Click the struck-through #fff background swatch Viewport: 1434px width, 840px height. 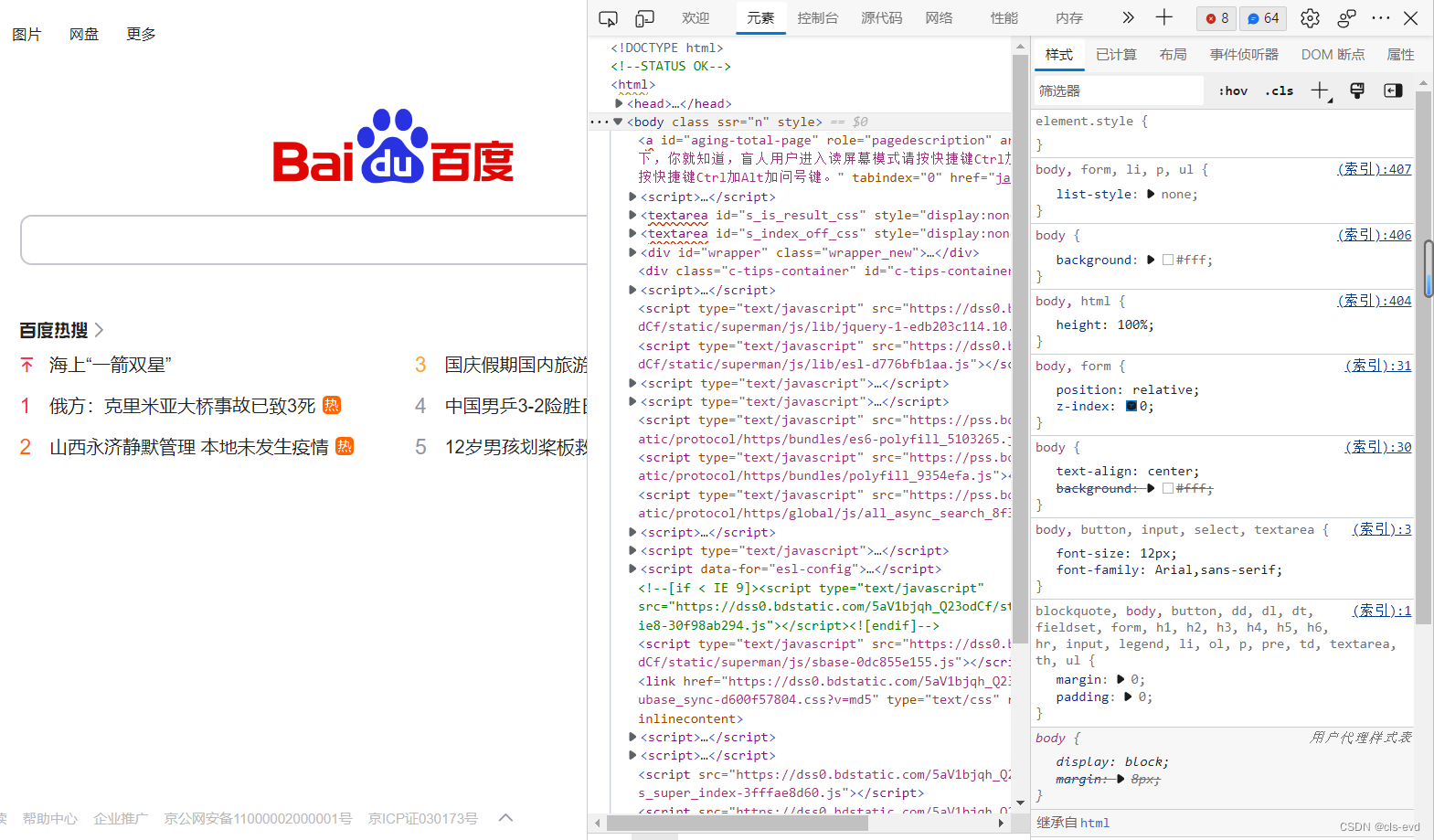[1168, 488]
